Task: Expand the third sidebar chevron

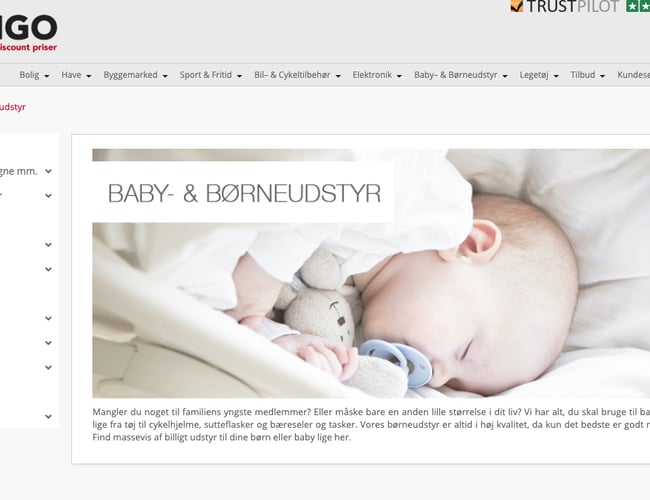Action: [49, 245]
